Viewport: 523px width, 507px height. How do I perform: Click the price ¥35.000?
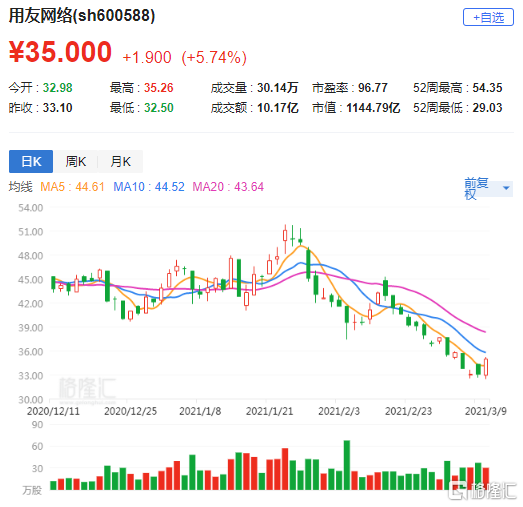(60, 52)
